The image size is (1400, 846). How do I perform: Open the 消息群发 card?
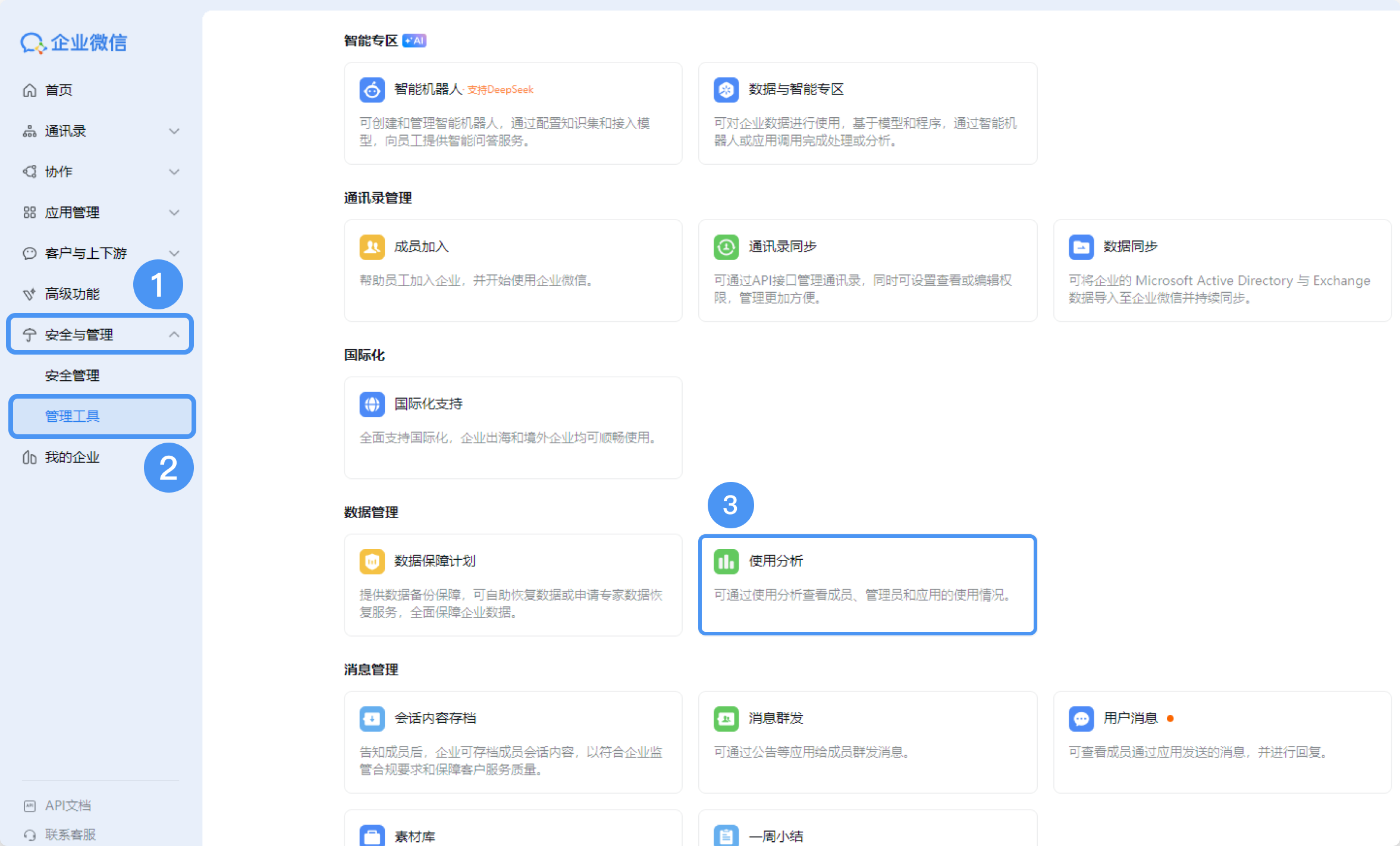point(867,741)
